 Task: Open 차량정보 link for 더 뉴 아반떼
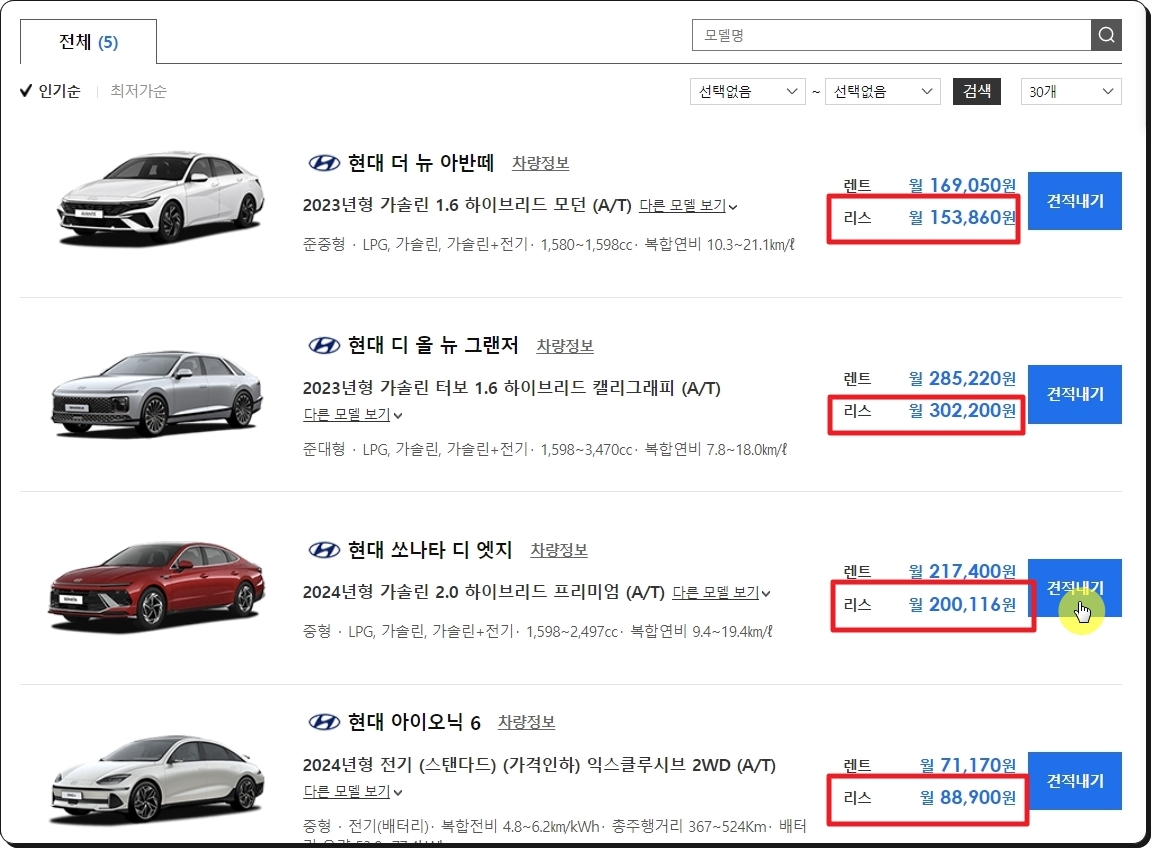pos(540,163)
